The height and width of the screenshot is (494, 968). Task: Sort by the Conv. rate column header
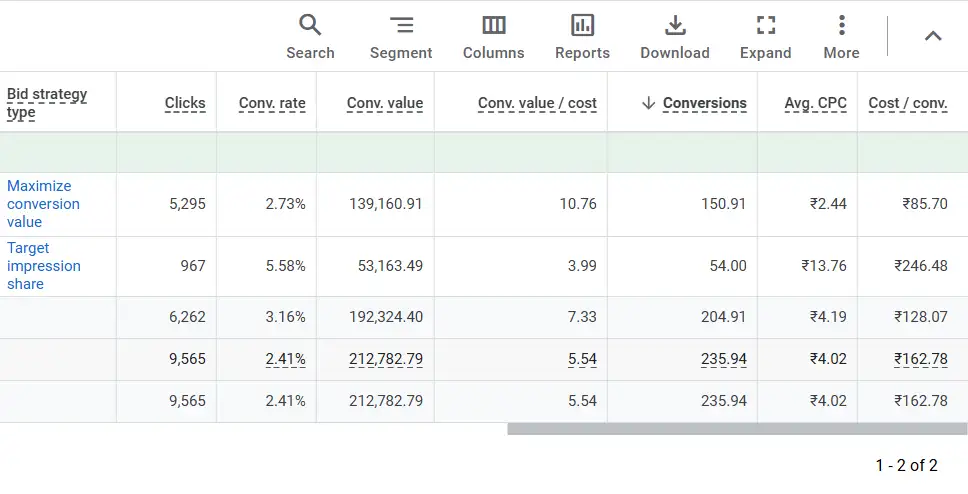click(x=272, y=103)
